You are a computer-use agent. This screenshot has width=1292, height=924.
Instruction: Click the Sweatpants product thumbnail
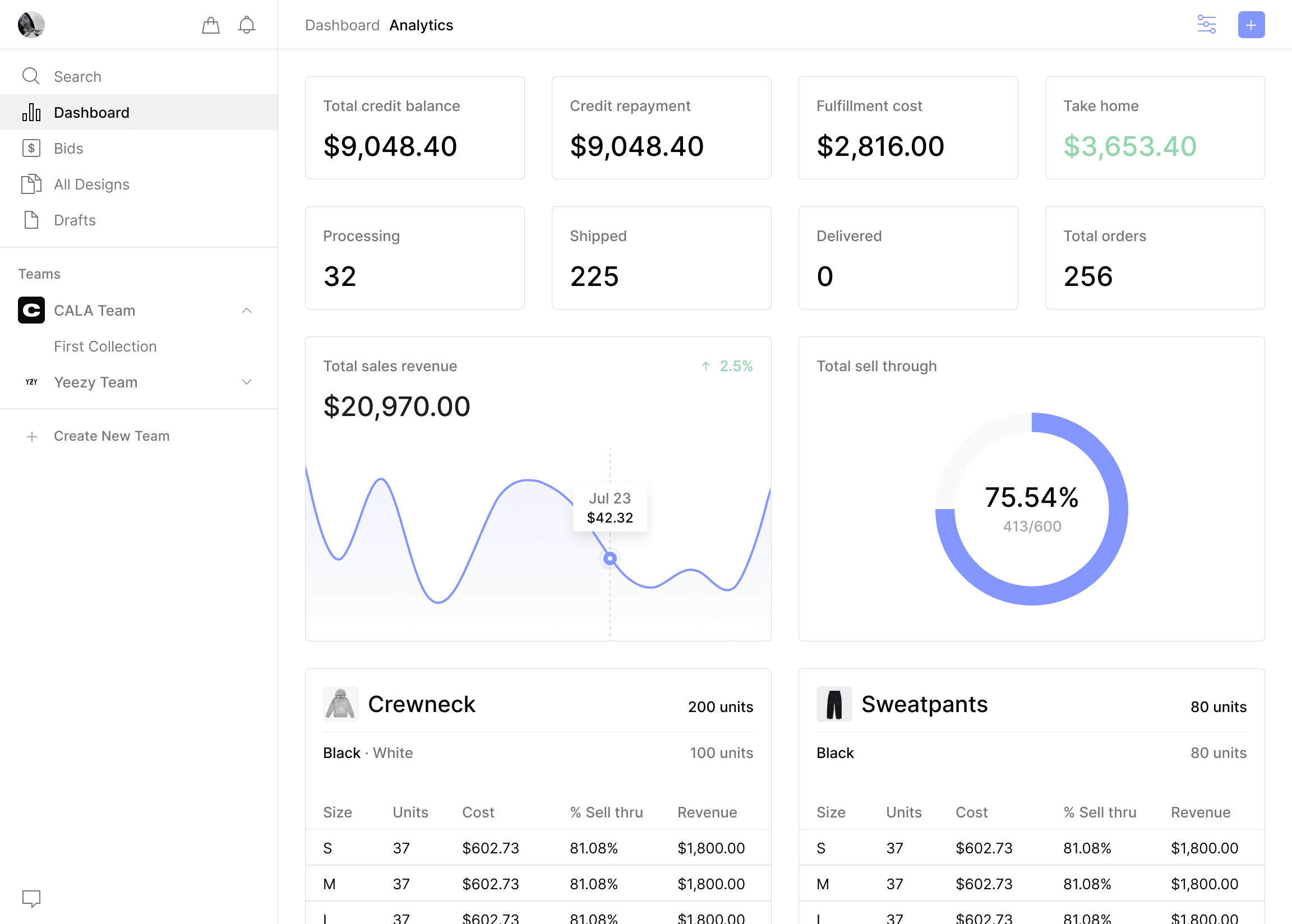[x=833, y=704]
